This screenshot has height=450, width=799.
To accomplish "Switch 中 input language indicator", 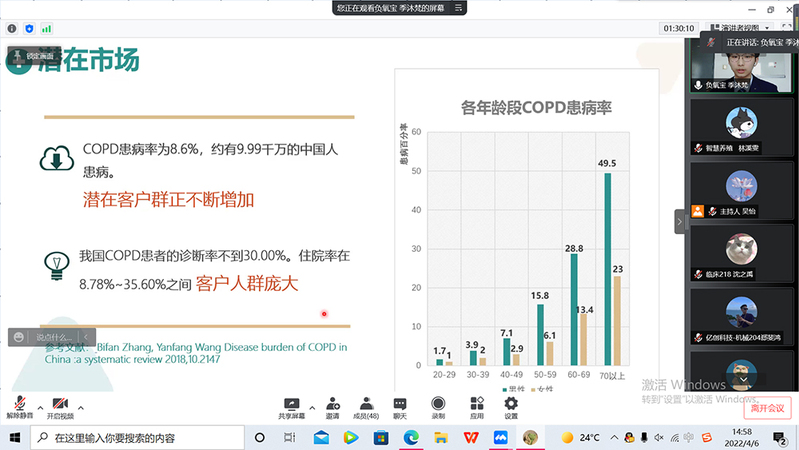I will [689, 437].
